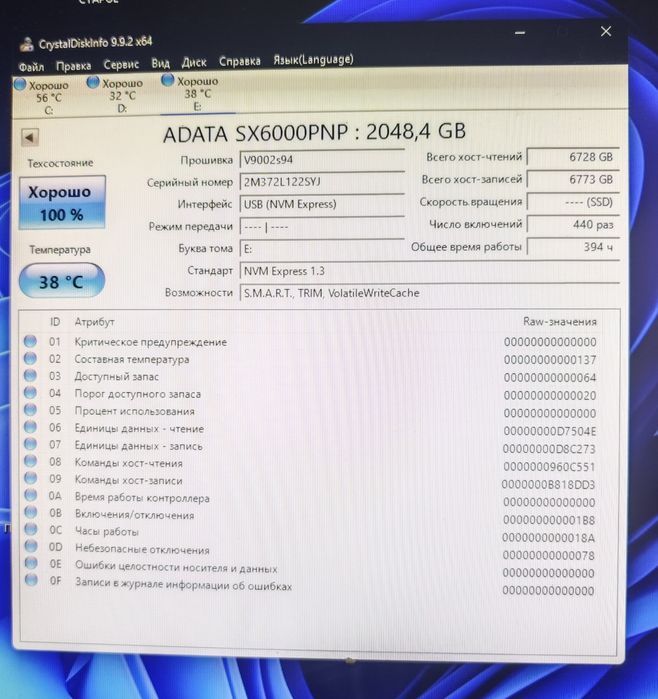The width and height of the screenshot is (658, 699).
Task: Click status circle of Единицы данных - запись row
Action: [x=30, y=444]
